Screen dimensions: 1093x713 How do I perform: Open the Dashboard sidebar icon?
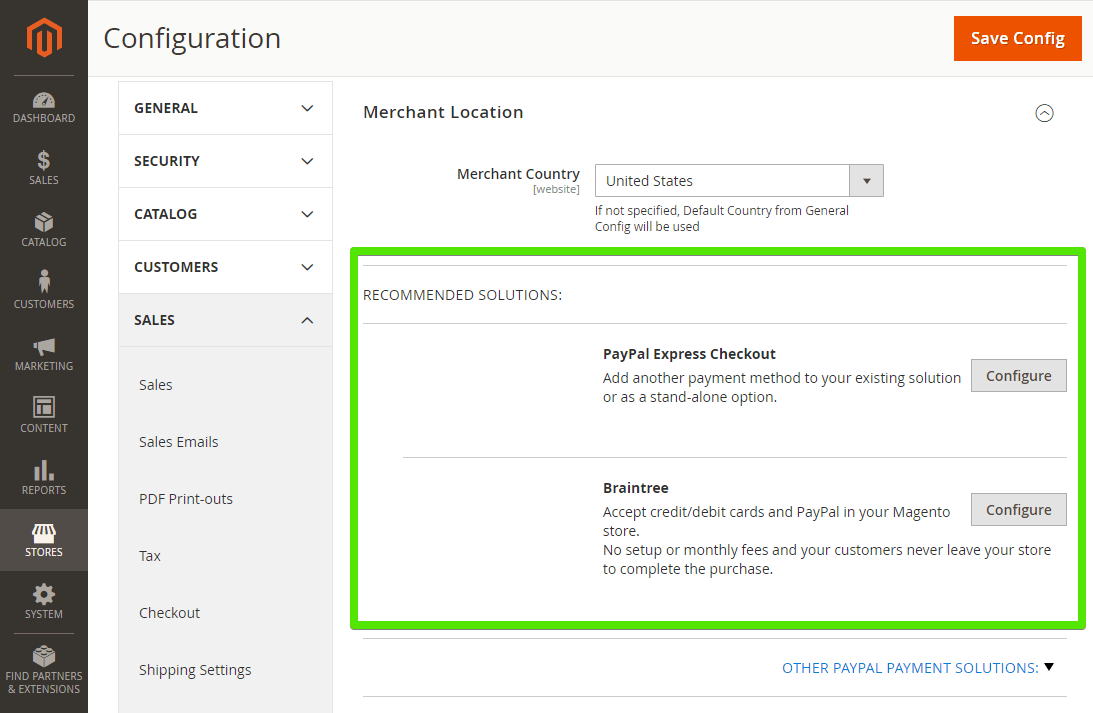coord(44,107)
